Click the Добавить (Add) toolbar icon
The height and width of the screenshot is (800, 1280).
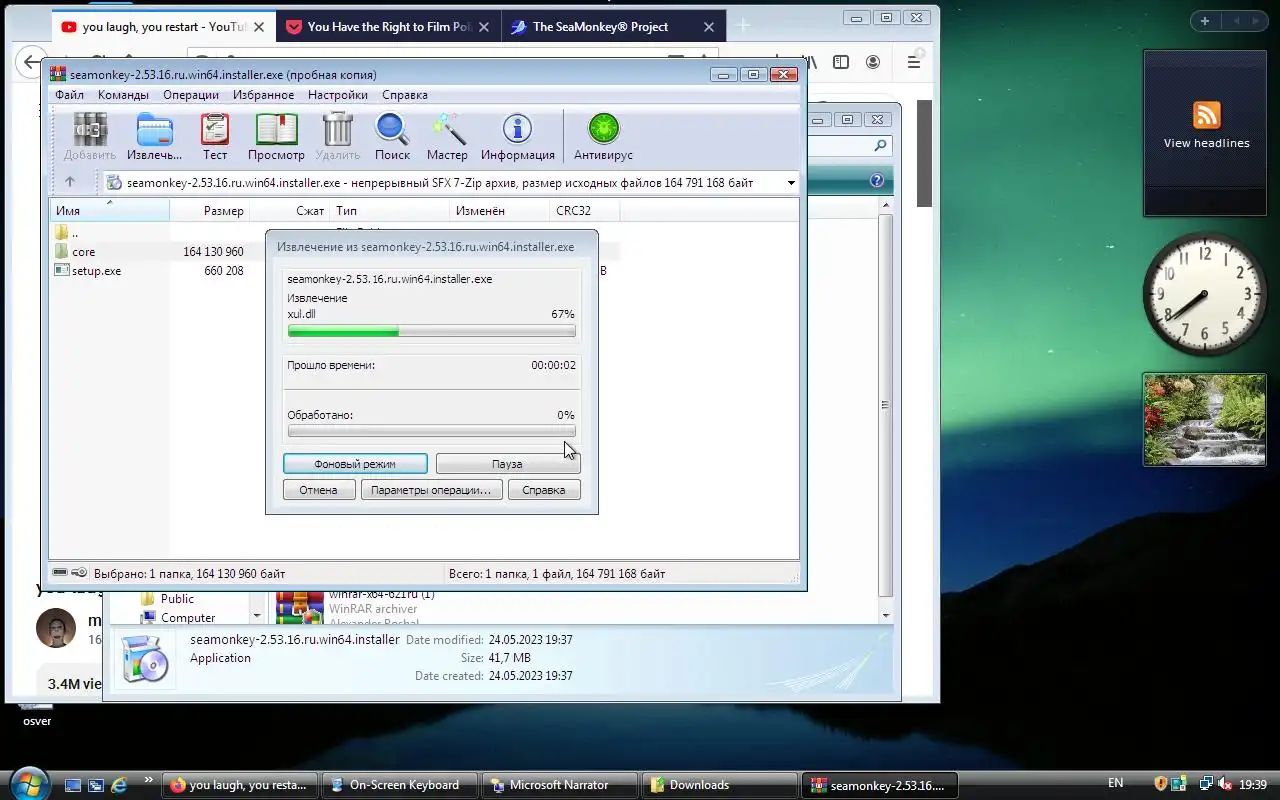point(90,137)
